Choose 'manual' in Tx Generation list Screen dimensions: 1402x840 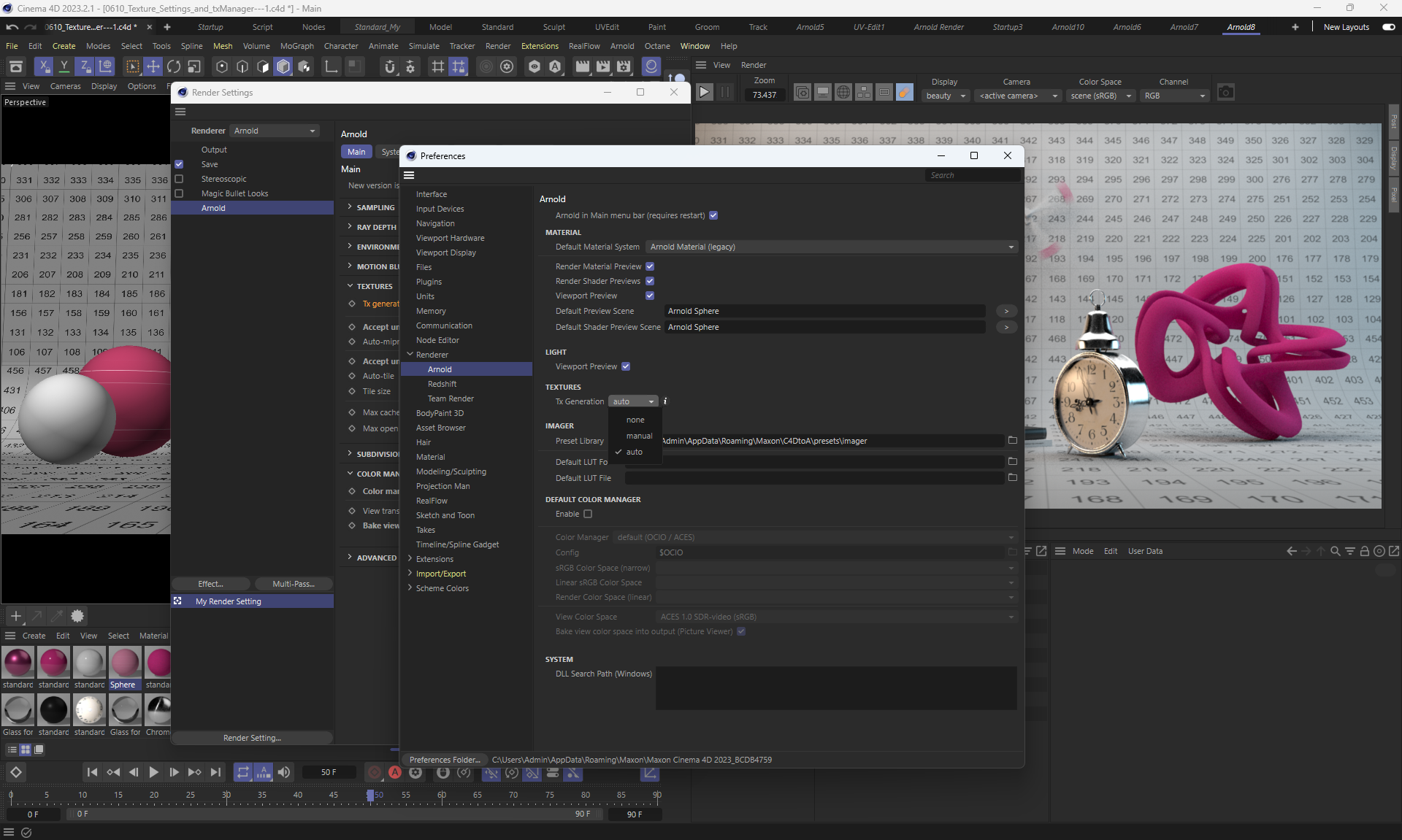click(x=639, y=436)
